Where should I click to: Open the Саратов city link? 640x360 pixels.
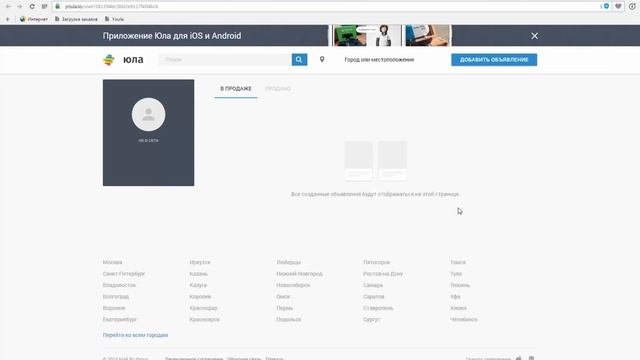coord(373,296)
